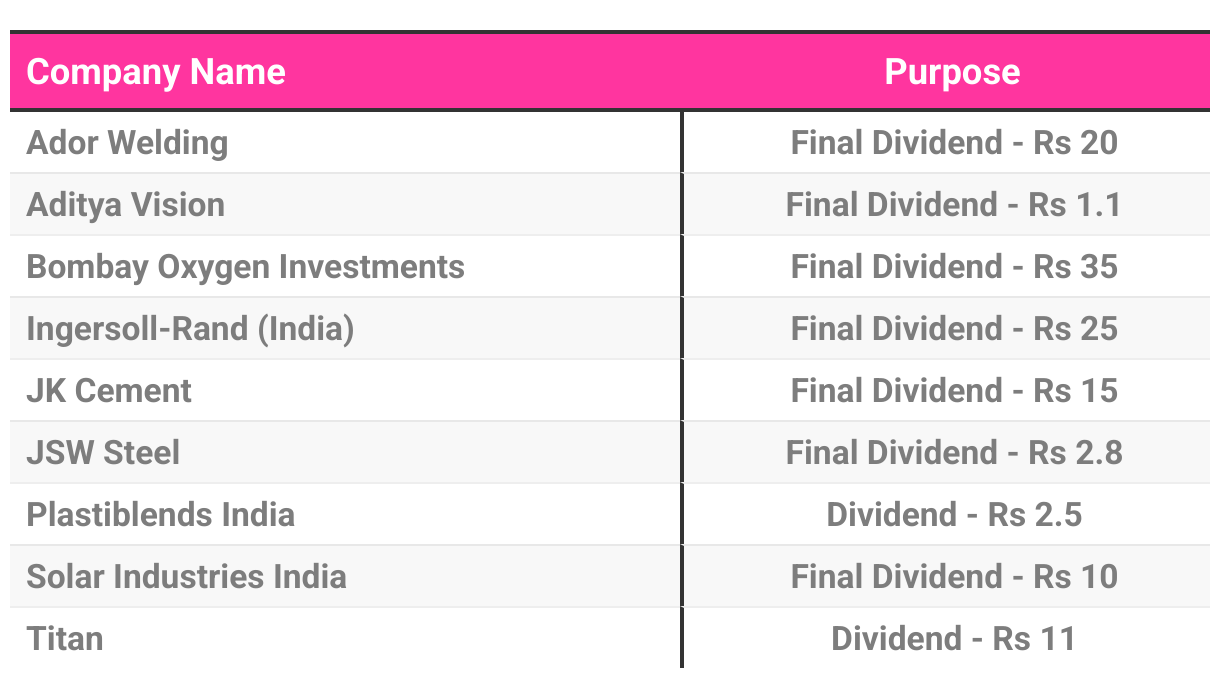This screenshot has height=678, width=1220.
Task: Click Final Dividend - Rs 35 cell
Action: pos(954,267)
